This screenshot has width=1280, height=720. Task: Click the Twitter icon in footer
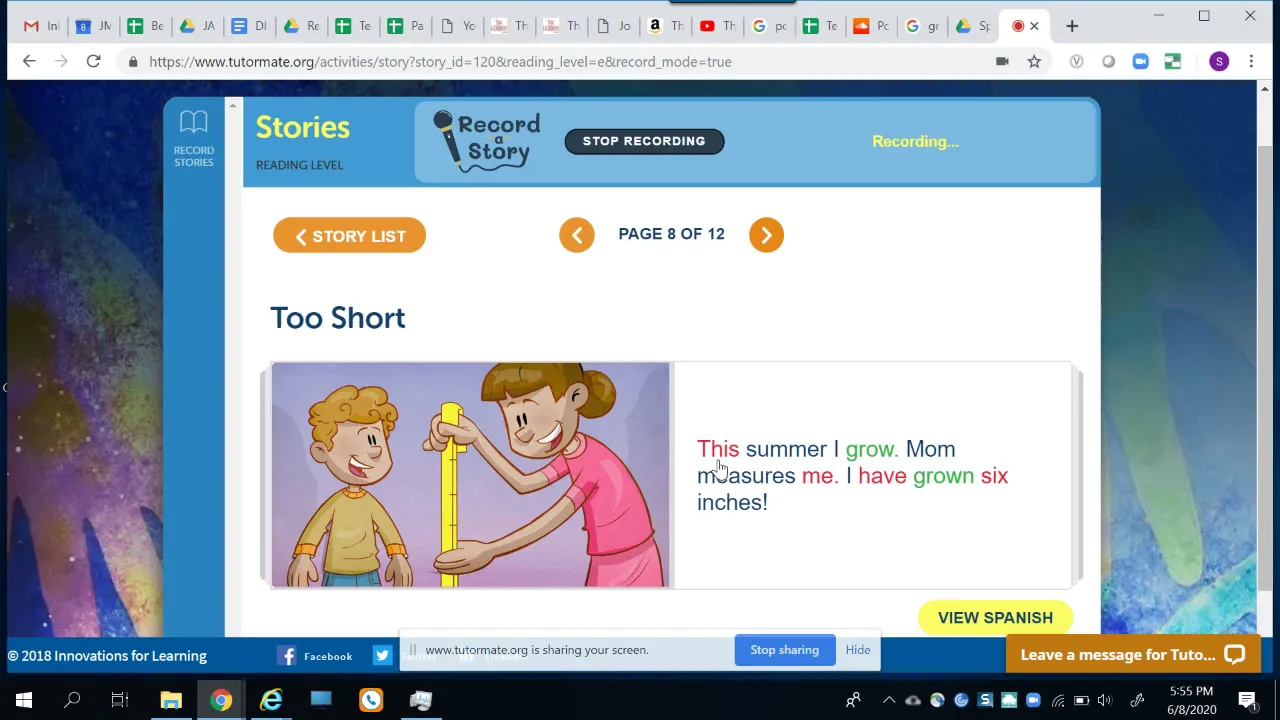pyautogui.click(x=382, y=656)
